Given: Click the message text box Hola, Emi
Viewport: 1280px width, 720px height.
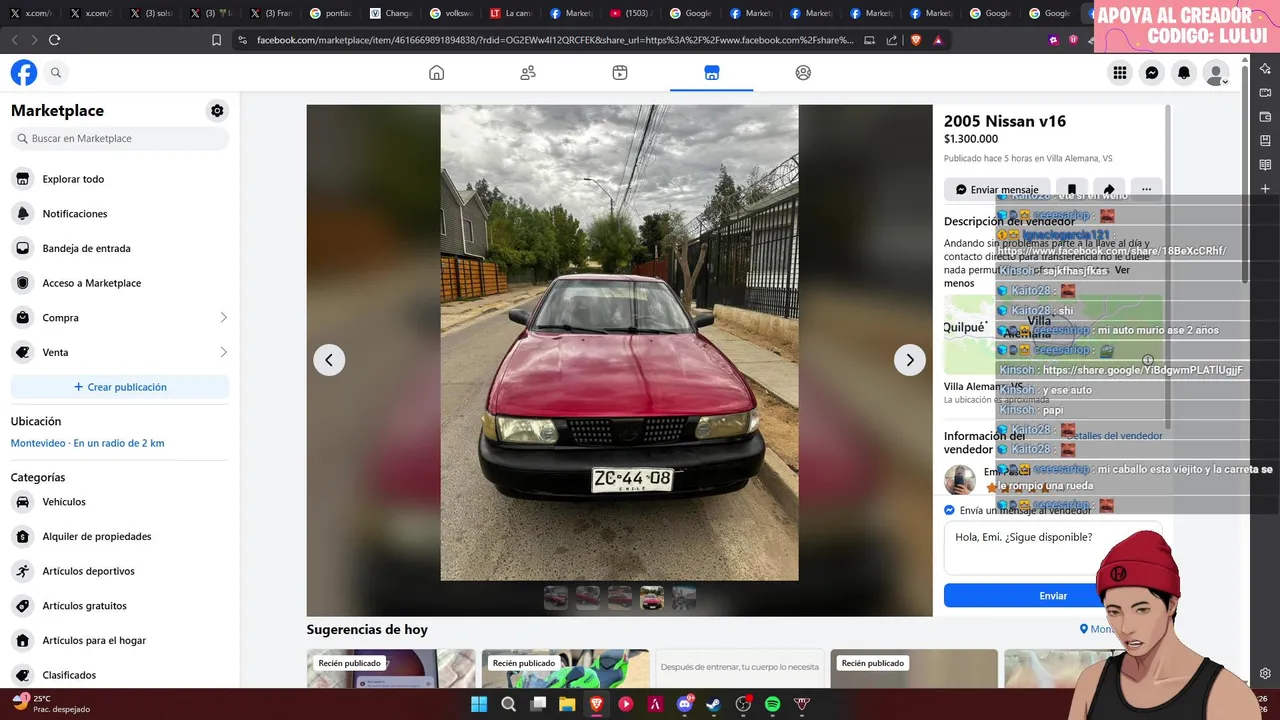Looking at the screenshot, I should click(x=1053, y=548).
